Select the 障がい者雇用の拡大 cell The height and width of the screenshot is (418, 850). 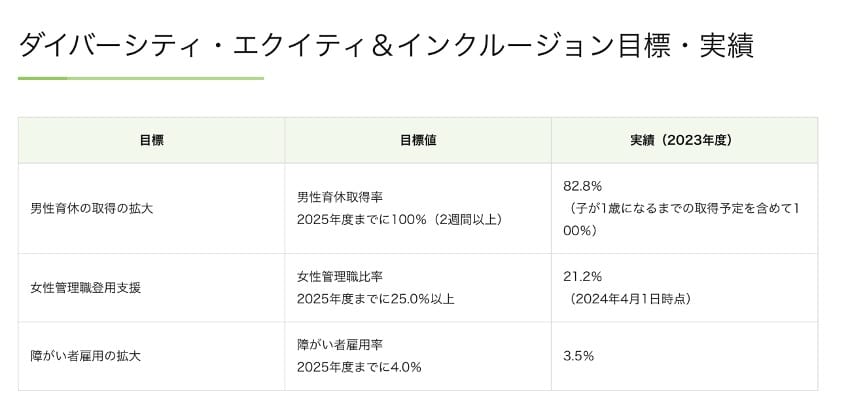(x=86, y=356)
